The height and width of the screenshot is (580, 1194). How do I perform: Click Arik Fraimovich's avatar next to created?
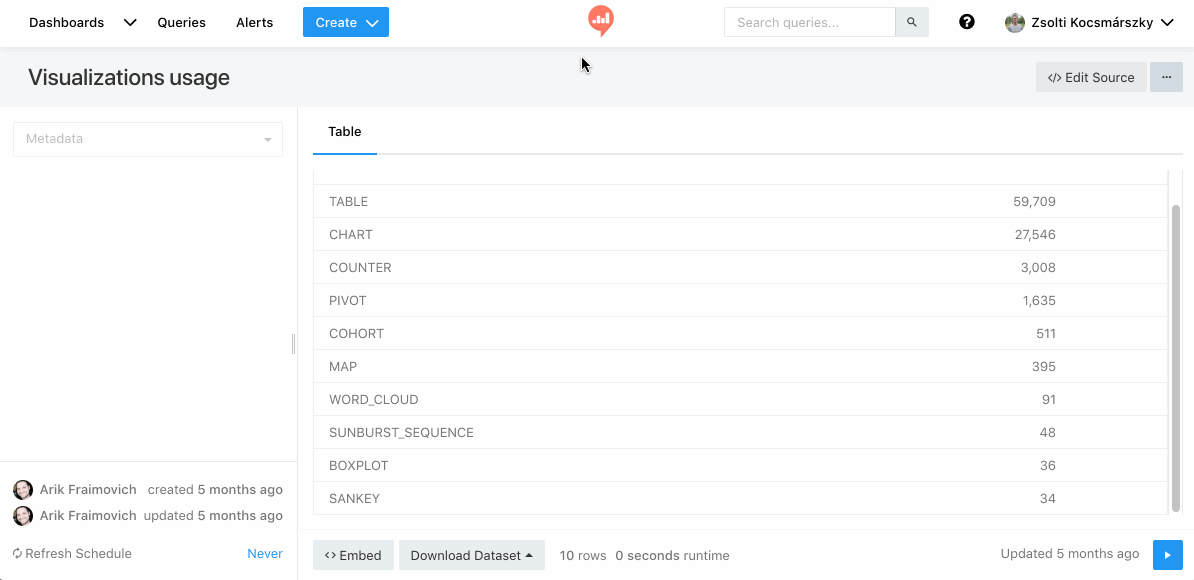(23, 490)
